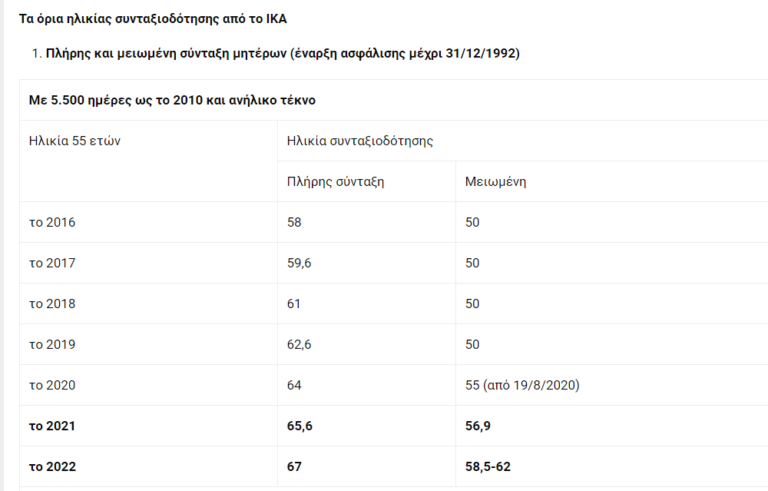Click the table title 'Με 5.500 ημέρες ως το 2010'
This screenshot has height=491, width=768.
(174, 101)
